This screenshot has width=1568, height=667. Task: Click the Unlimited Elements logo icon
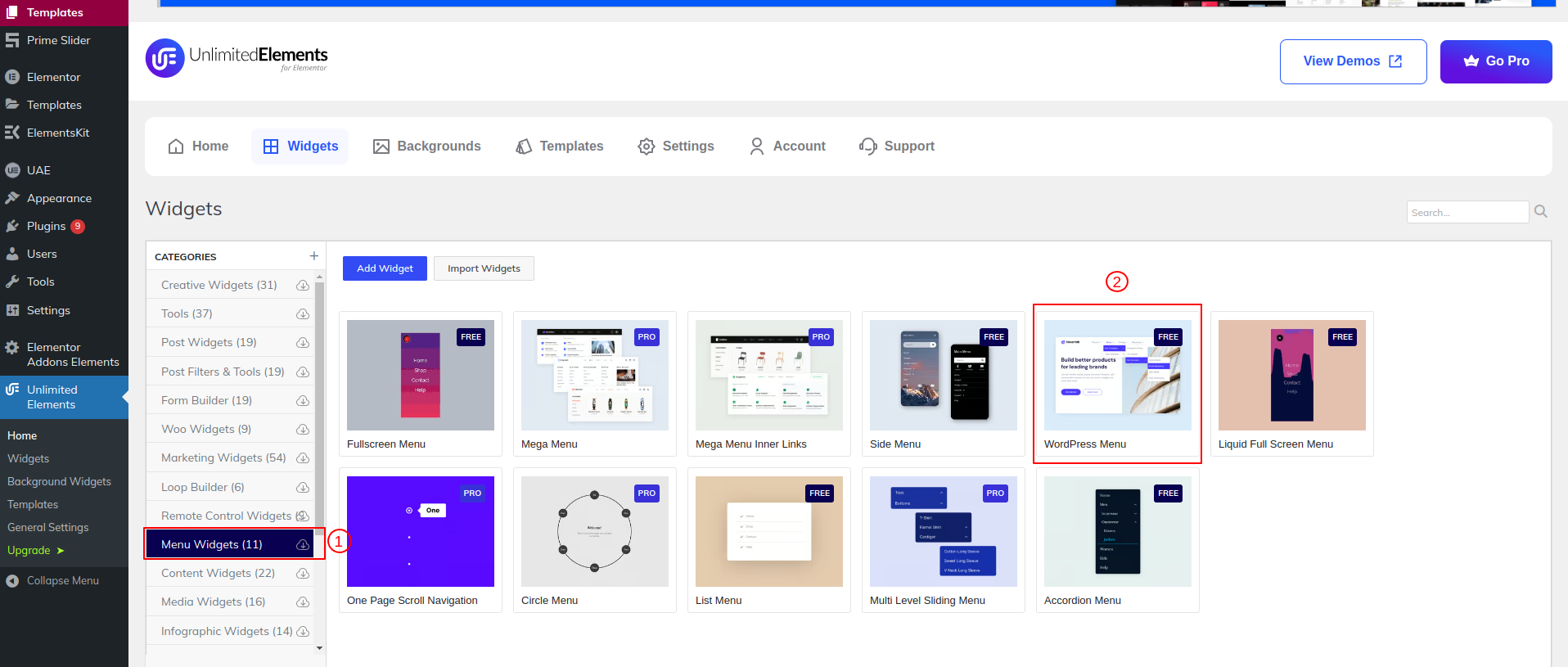click(164, 58)
